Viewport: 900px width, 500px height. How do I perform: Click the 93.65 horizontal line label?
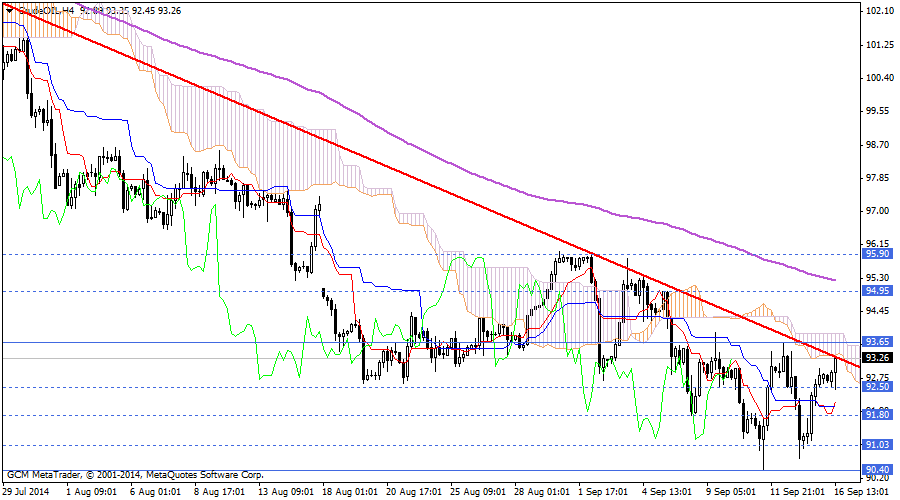[x=877, y=342]
